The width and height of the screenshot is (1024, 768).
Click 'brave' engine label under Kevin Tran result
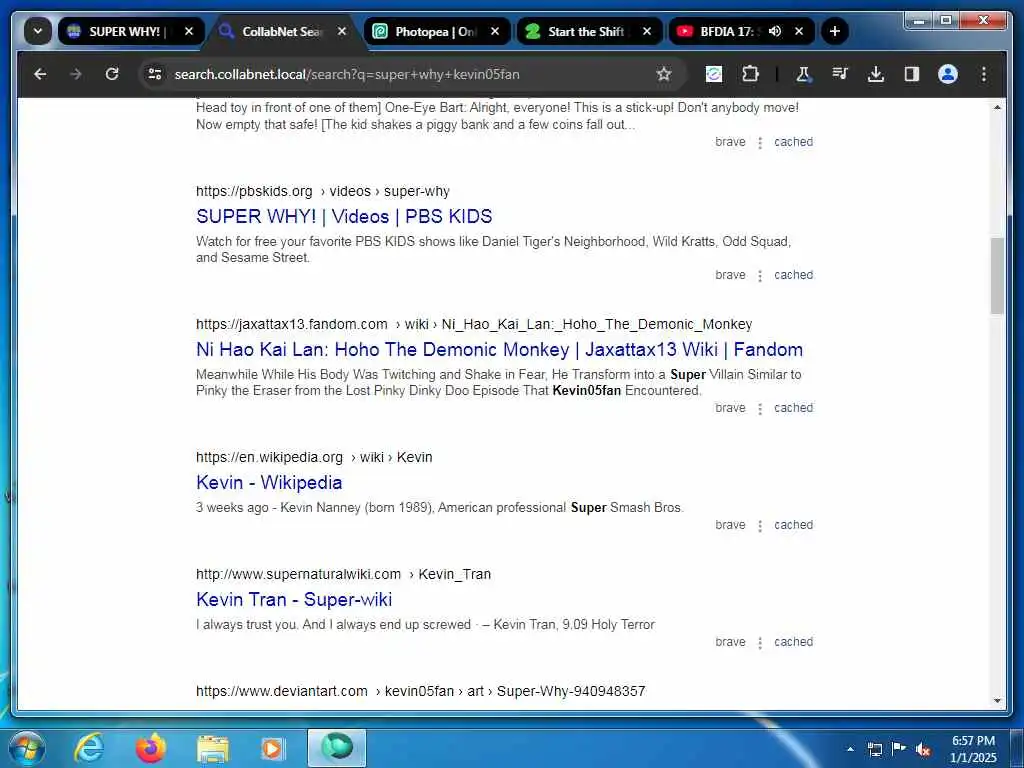click(730, 642)
